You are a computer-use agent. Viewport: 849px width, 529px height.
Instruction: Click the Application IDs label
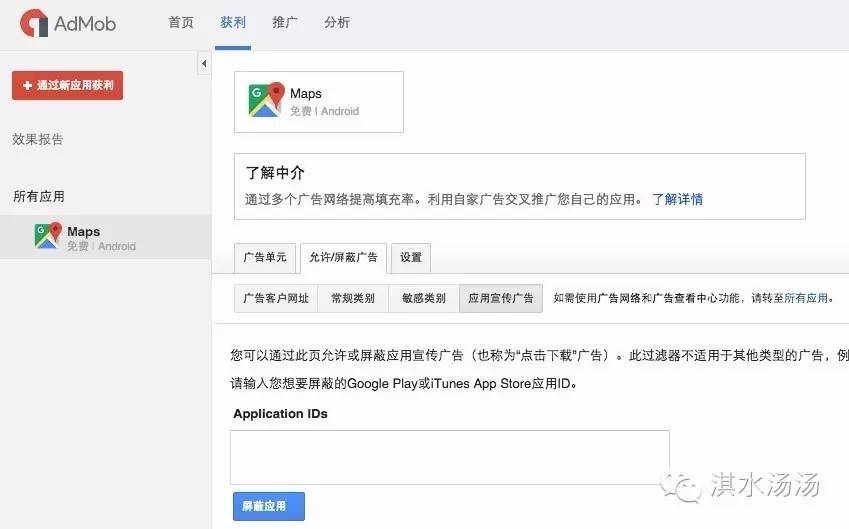(280, 414)
